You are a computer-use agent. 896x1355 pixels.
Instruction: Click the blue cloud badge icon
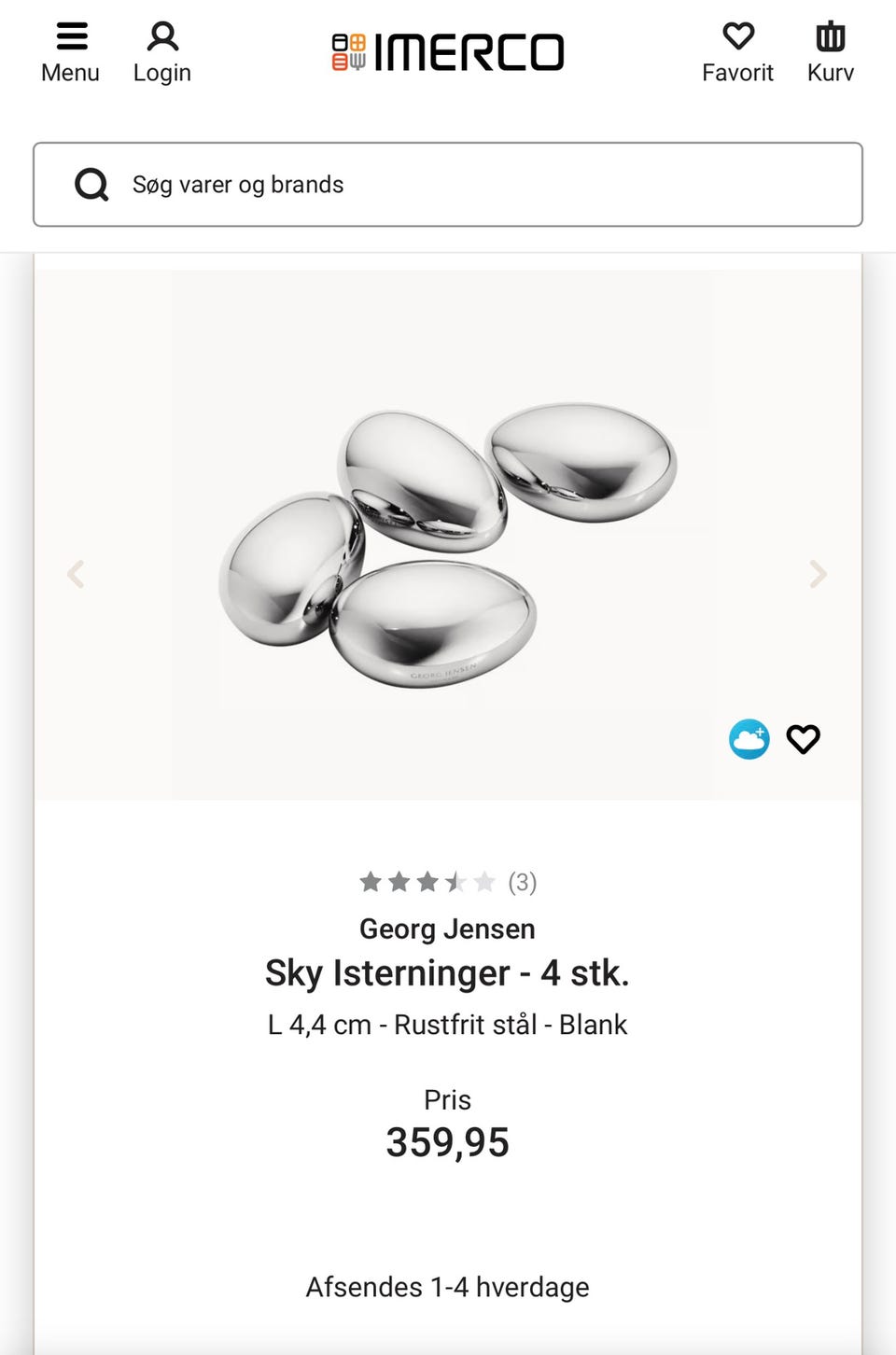pyautogui.click(x=749, y=739)
